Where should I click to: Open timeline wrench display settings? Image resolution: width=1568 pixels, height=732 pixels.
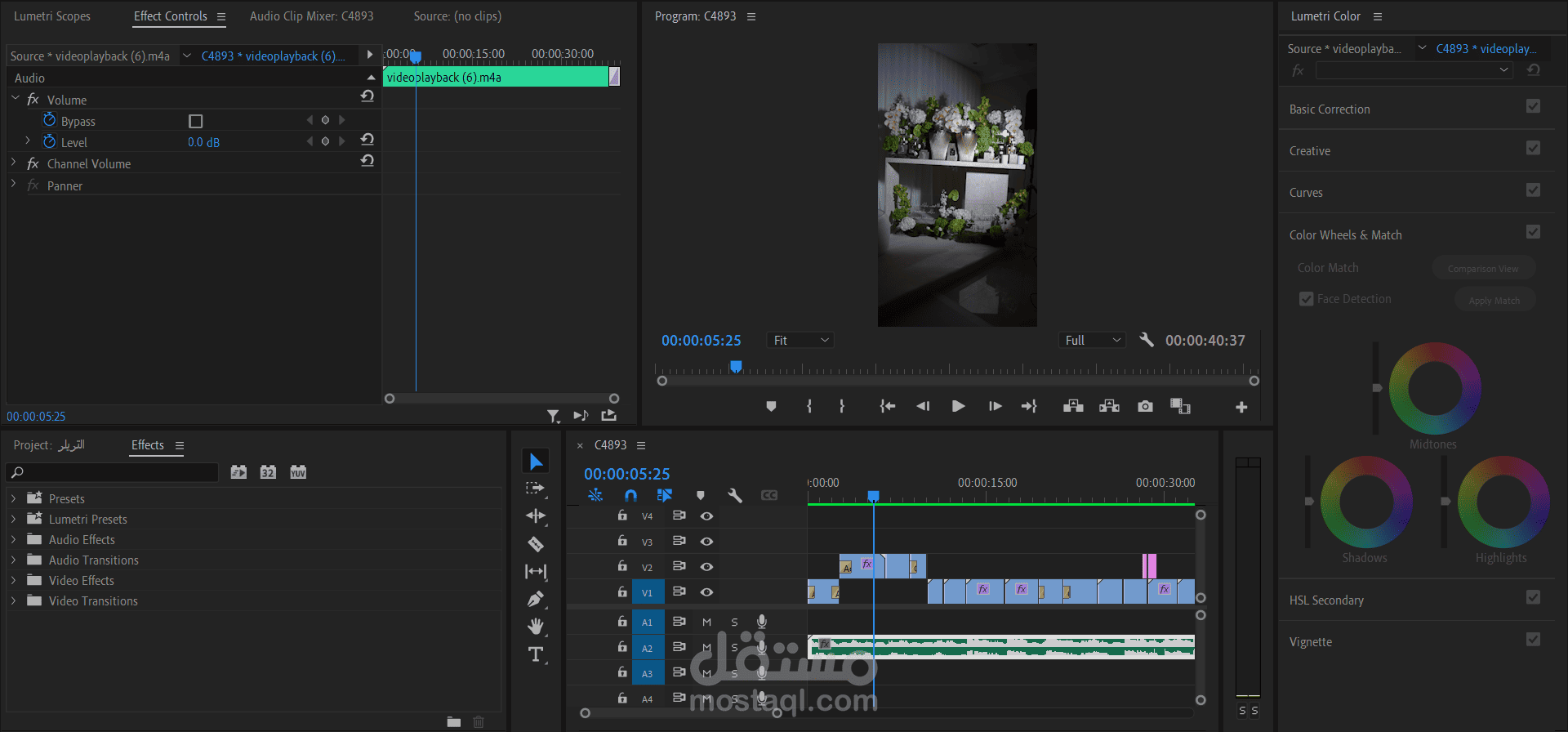(735, 495)
